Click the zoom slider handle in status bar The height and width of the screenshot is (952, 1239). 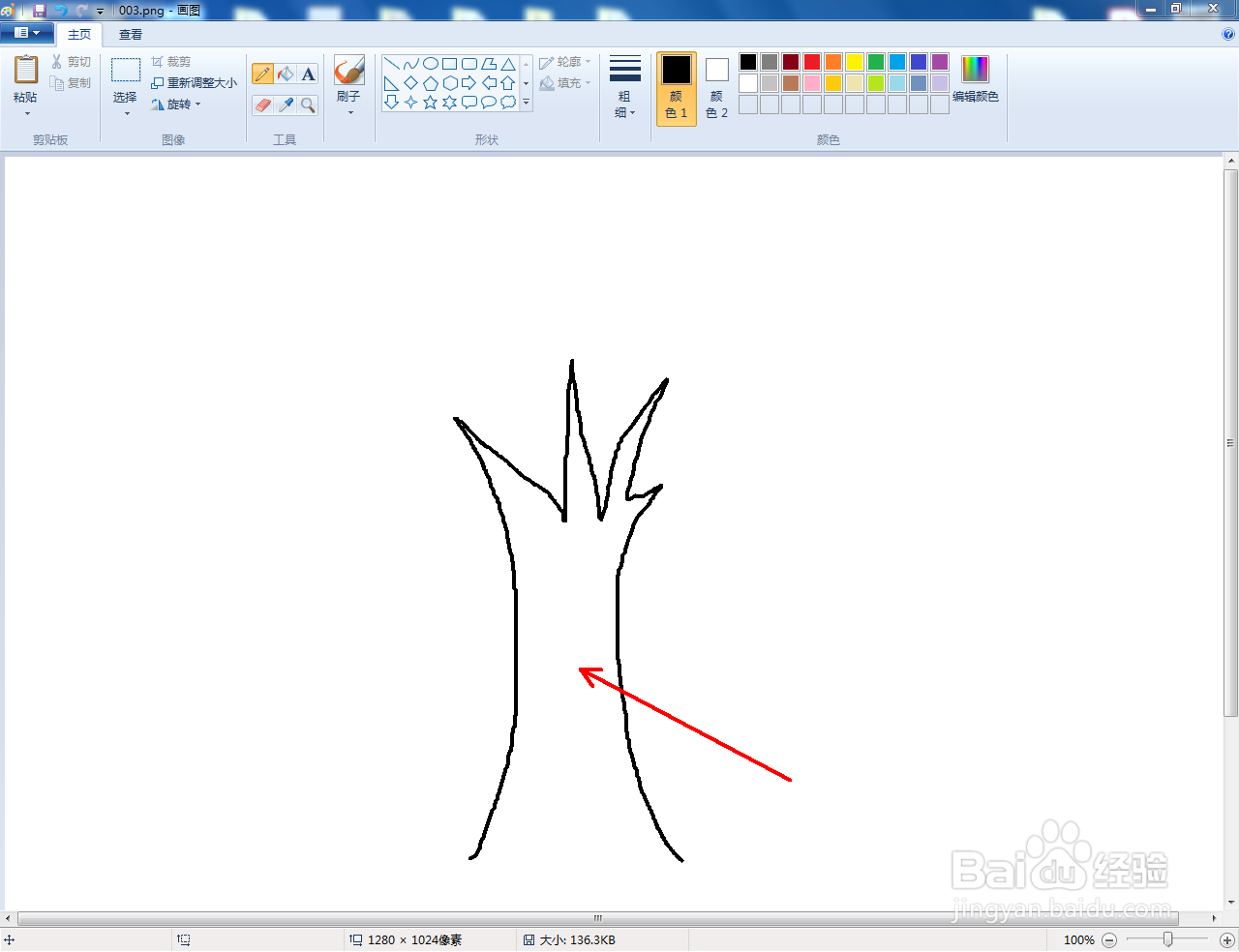click(1168, 939)
